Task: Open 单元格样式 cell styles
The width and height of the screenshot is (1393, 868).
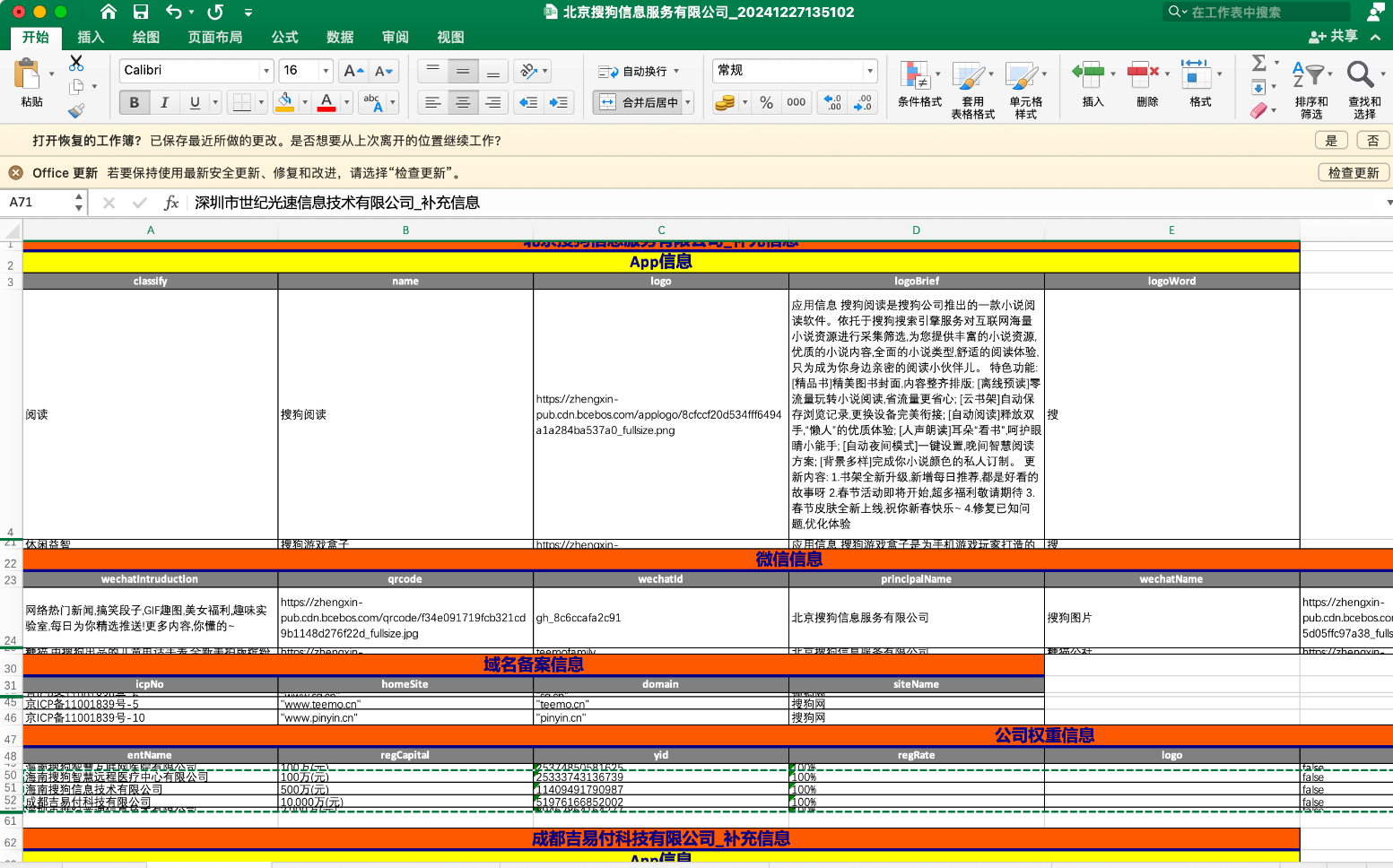Action: coord(1026,90)
